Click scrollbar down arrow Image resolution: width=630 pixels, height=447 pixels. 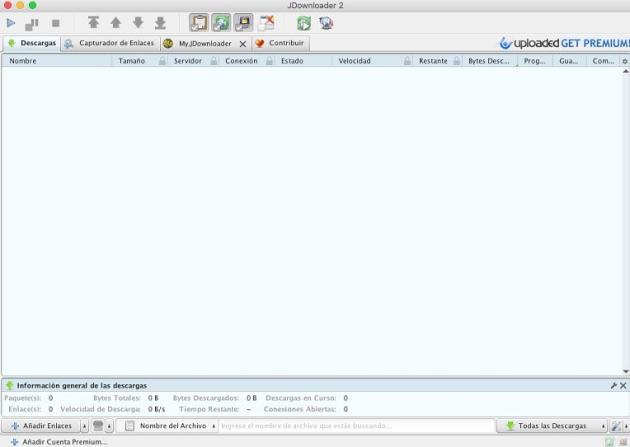tap(626, 371)
